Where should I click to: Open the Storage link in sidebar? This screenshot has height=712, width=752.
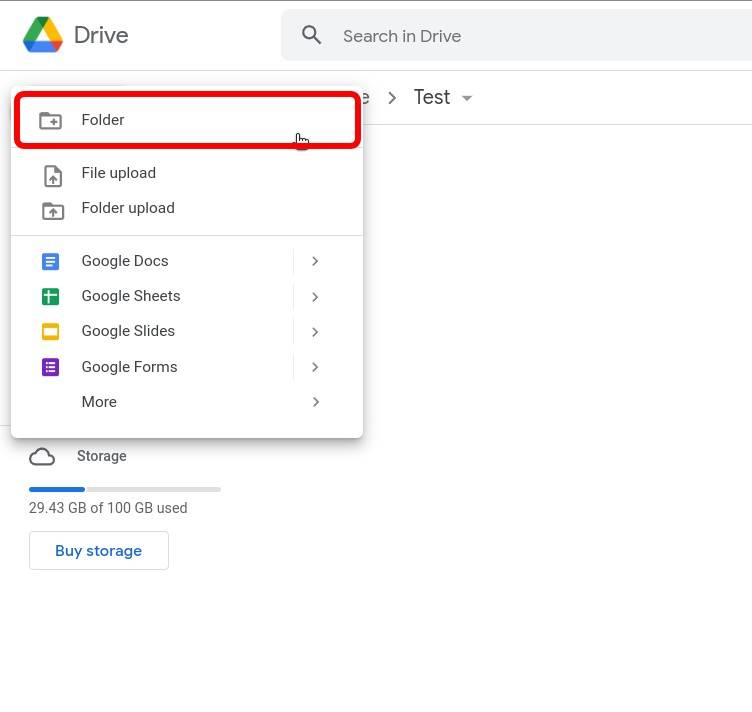[102, 456]
